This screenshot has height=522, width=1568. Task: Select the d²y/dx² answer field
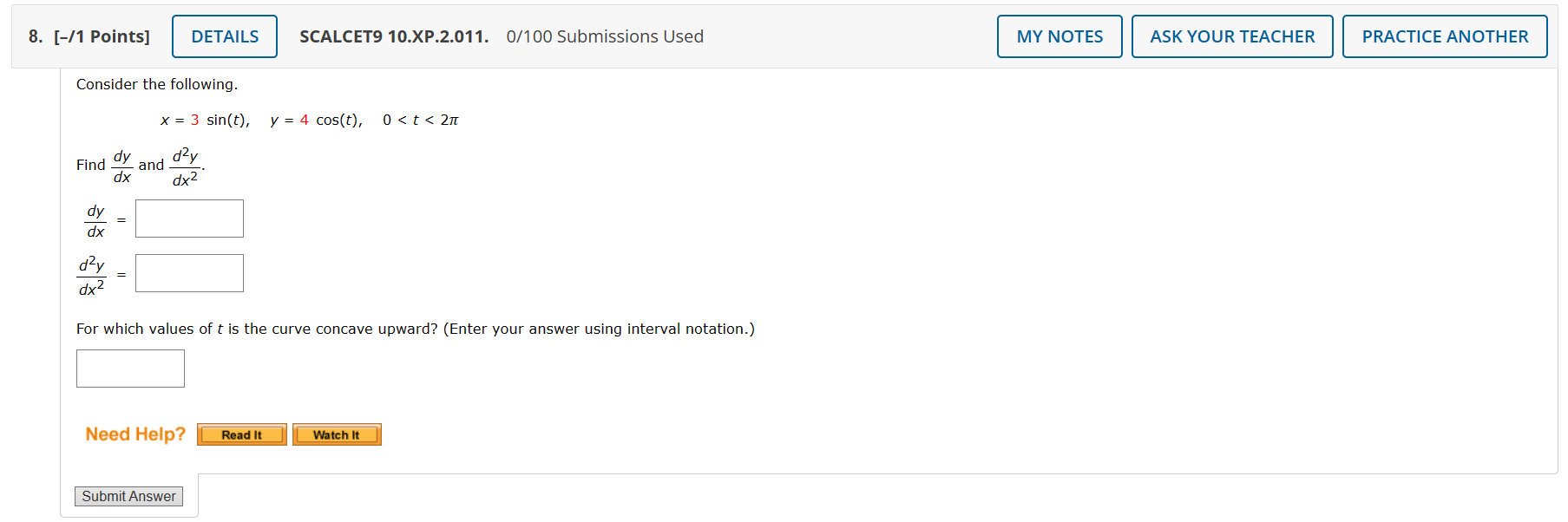(x=188, y=272)
